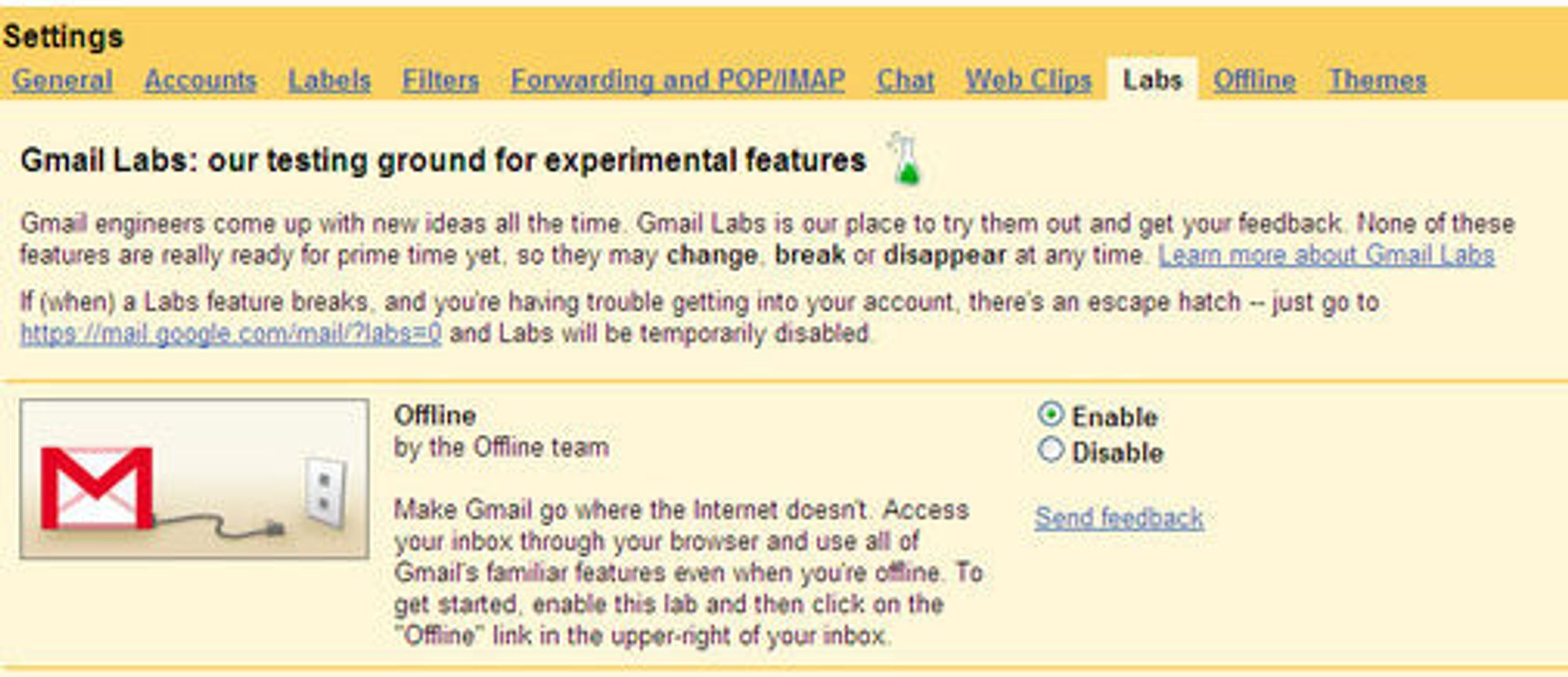The width and height of the screenshot is (1568, 677).
Task: Select the Disable radio button
Action: point(1051,450)
